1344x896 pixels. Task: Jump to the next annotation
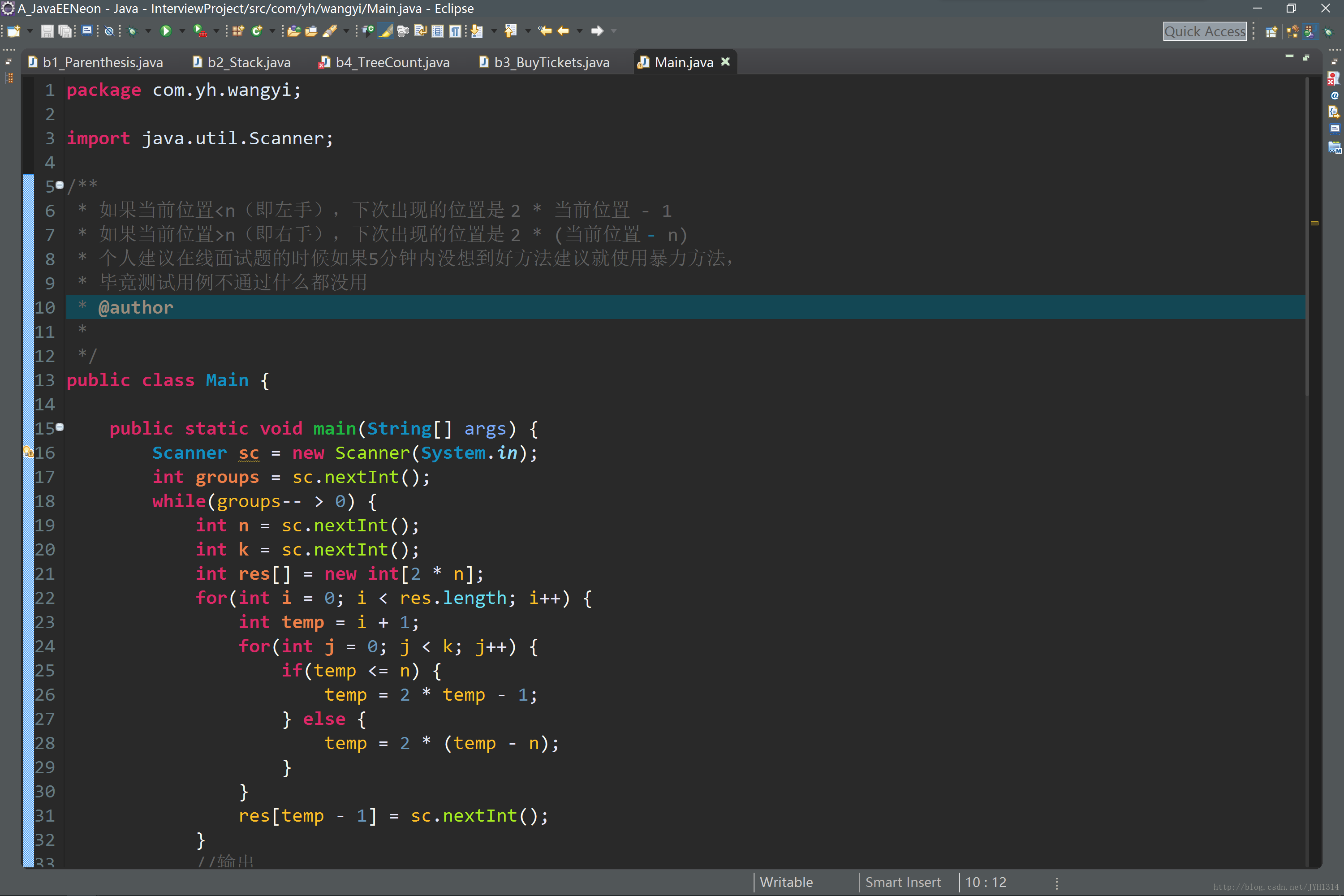(x=477, y=31)
